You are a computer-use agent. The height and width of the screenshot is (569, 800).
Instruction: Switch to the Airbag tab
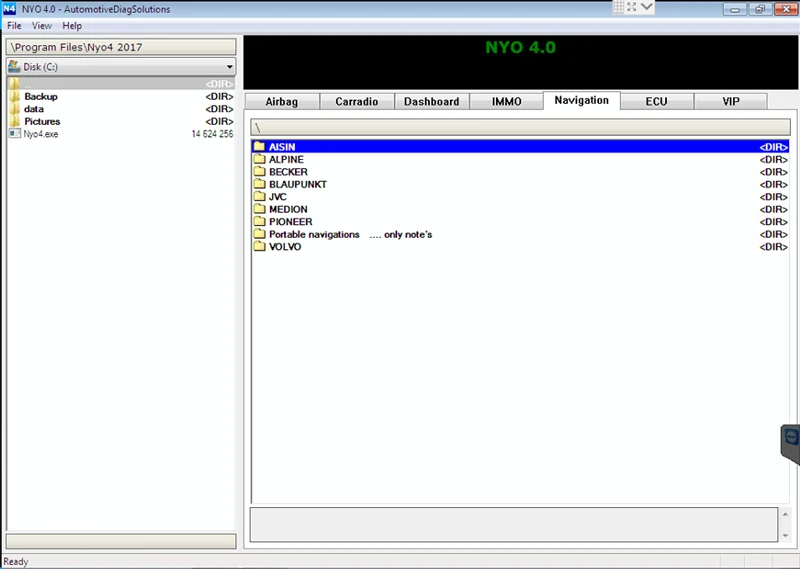click(x=282, y=102)
